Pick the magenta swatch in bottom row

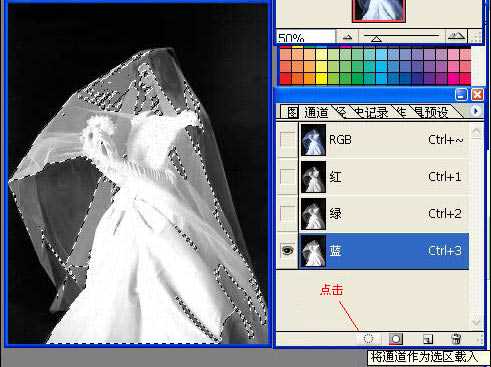pyautogui.click(x=453, y=79)
